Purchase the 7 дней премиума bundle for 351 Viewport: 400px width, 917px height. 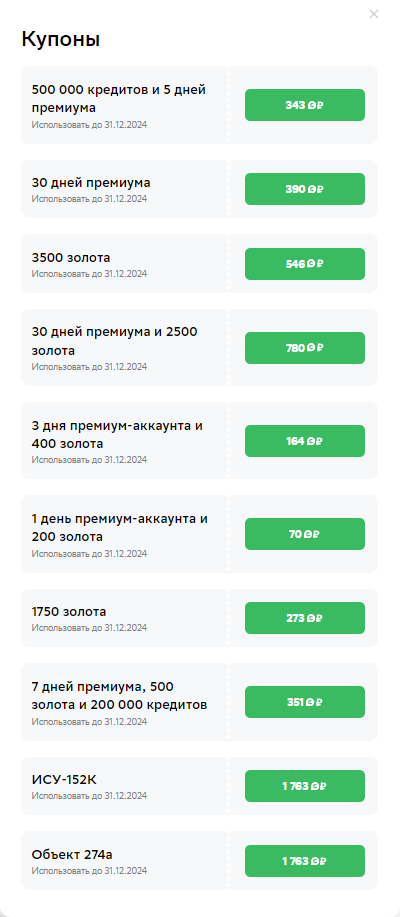305,702
